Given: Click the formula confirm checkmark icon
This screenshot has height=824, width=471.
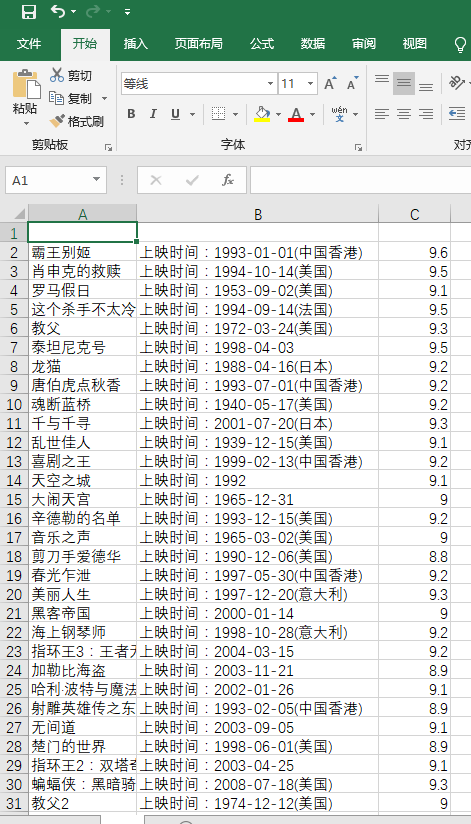Looking at the screenshot, I should [x=192, y=180].
